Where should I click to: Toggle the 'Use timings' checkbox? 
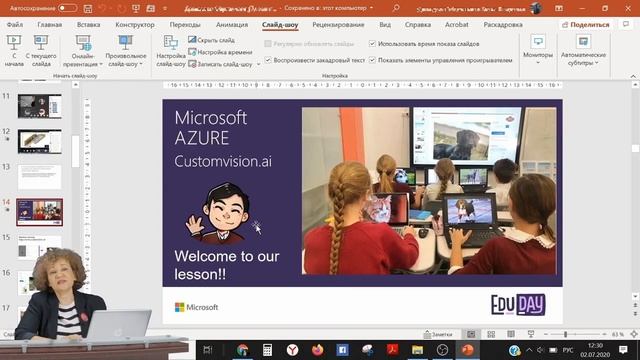(372, 43)
